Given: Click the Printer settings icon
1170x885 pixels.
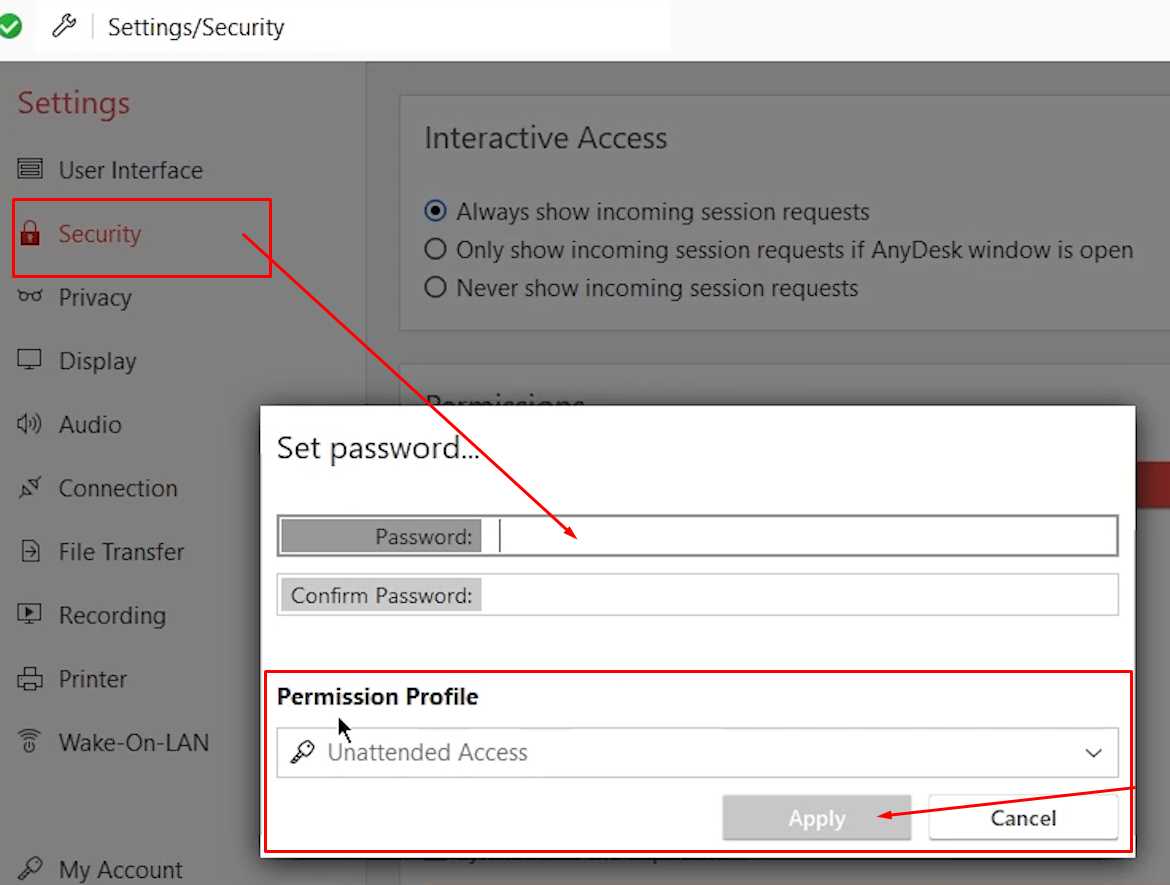Looking at the screenshot, I should click(x=30, y=679).
